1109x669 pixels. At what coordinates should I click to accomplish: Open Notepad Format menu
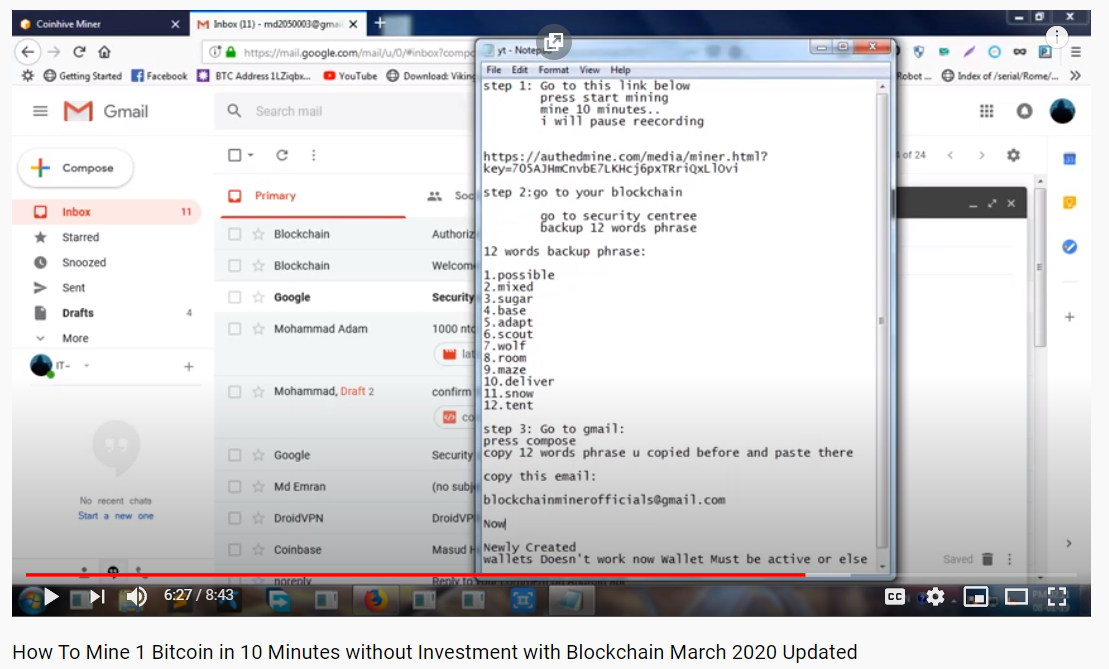[553, 70]
